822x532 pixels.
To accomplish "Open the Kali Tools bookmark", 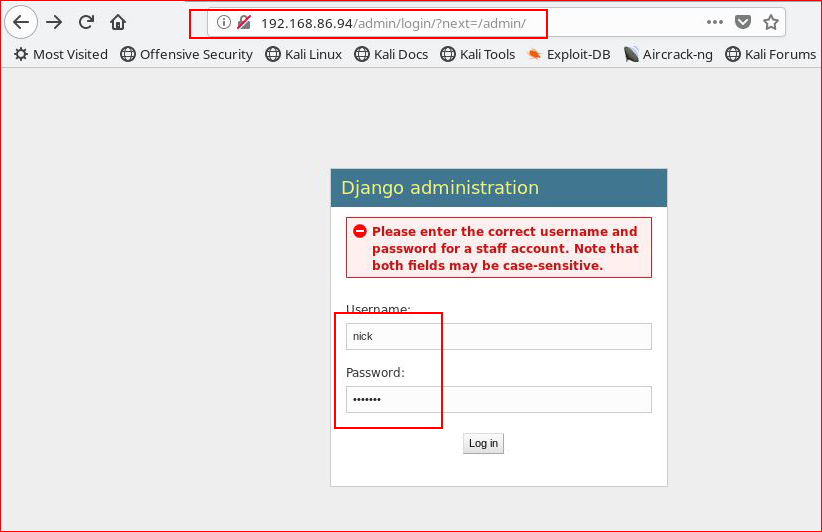I will point(478,55).
